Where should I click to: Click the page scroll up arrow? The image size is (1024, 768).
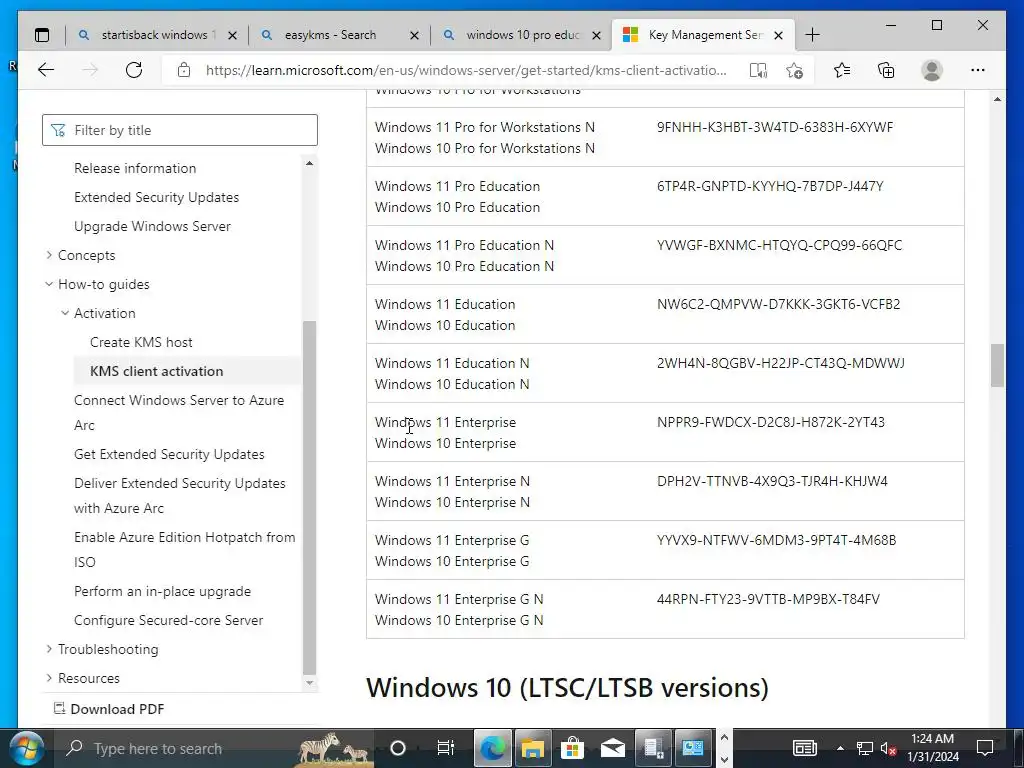[997, 99]
